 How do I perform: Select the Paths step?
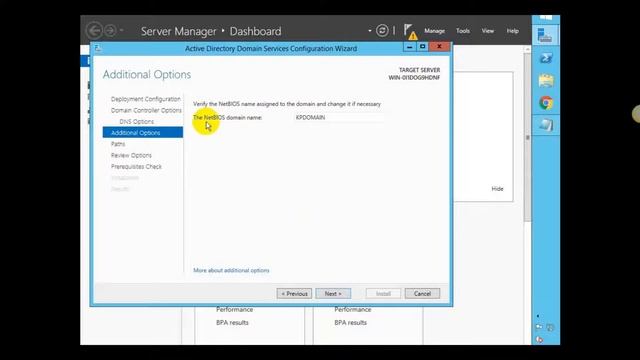pyautogui.click(x=118, y=144)
